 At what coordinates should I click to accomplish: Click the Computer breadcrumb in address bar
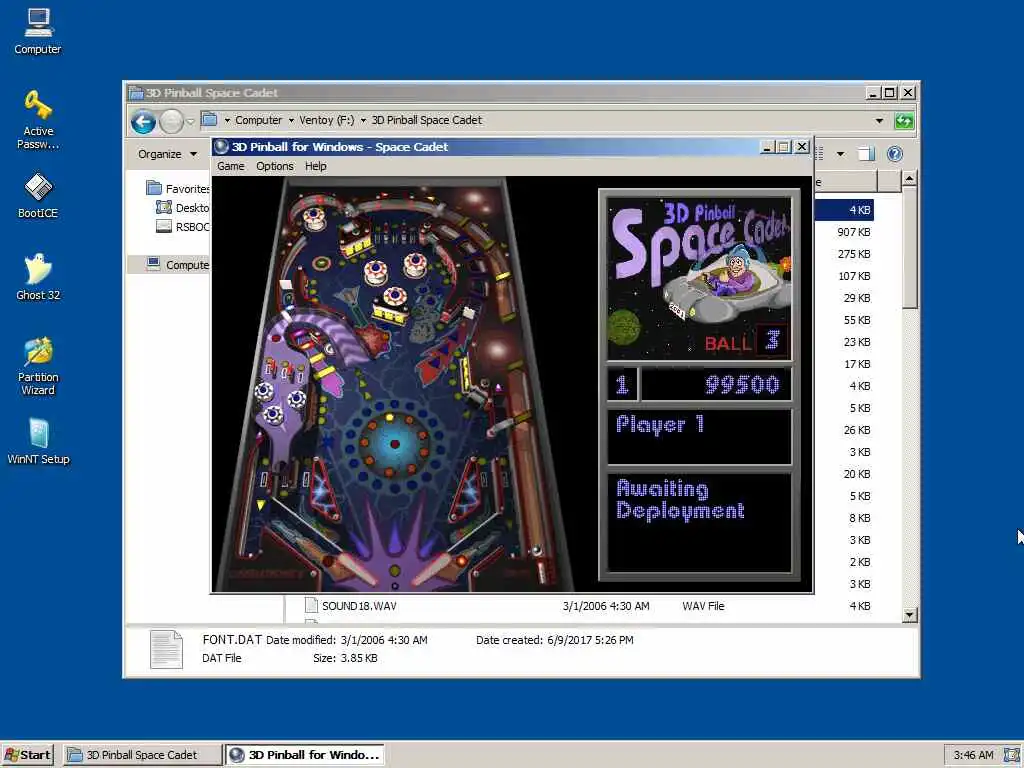[259, 120]
